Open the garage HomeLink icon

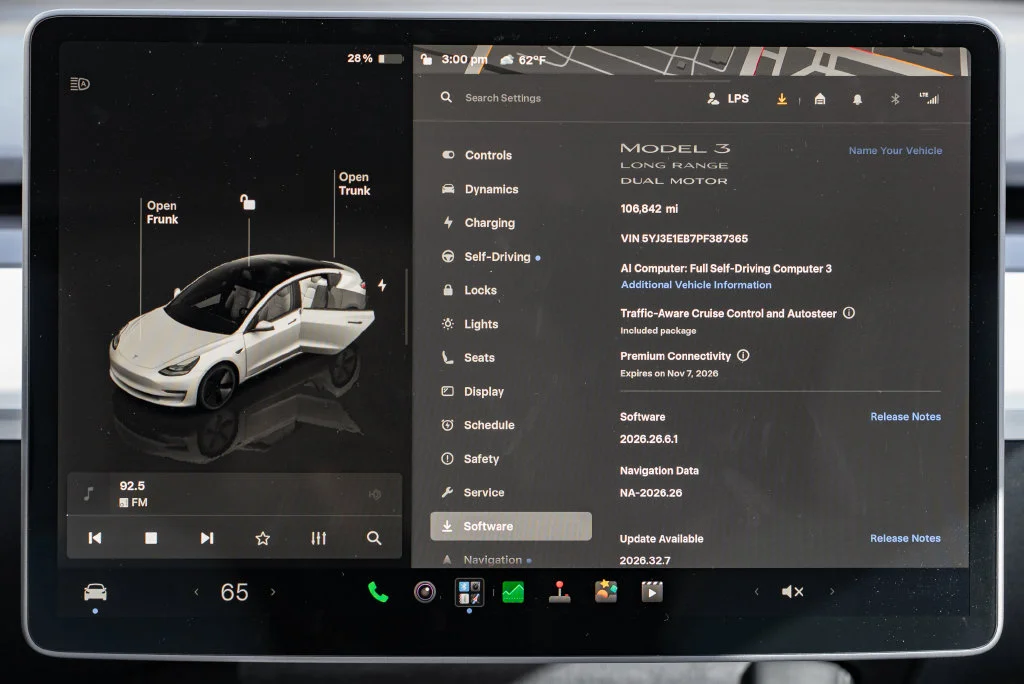(x=820, y=99)
